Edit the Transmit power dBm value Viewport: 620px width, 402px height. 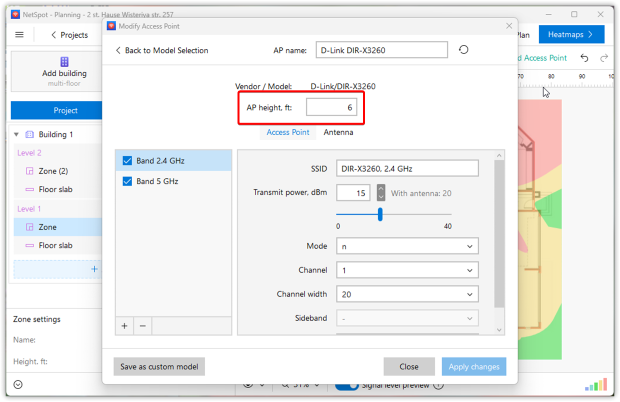pyautogui.click(x=353, y=193)
